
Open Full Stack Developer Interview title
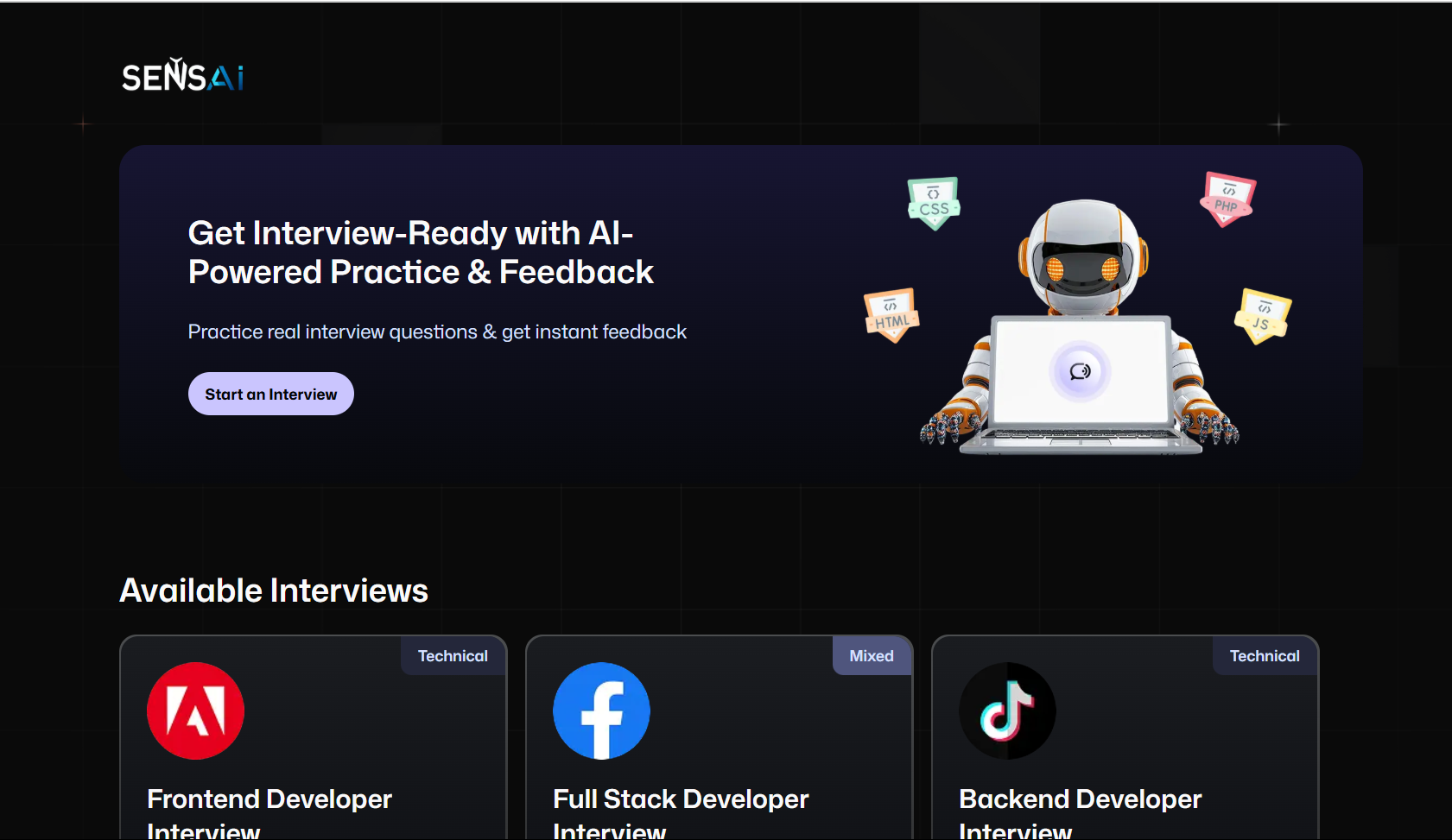tap(681, 813)
